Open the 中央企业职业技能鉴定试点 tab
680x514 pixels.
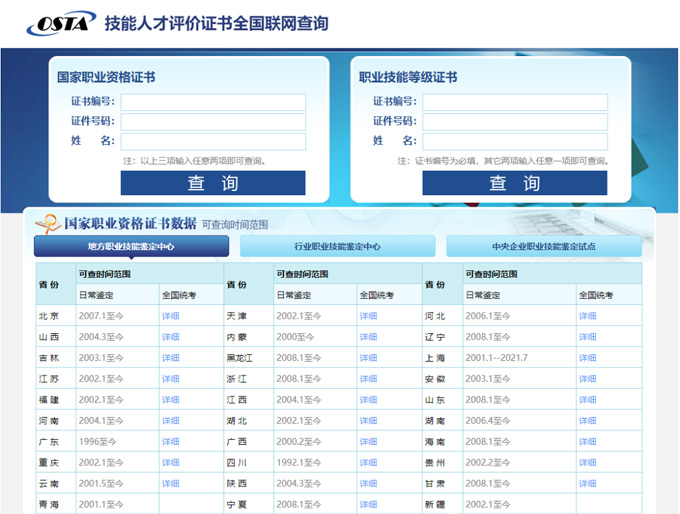(543, 246)
